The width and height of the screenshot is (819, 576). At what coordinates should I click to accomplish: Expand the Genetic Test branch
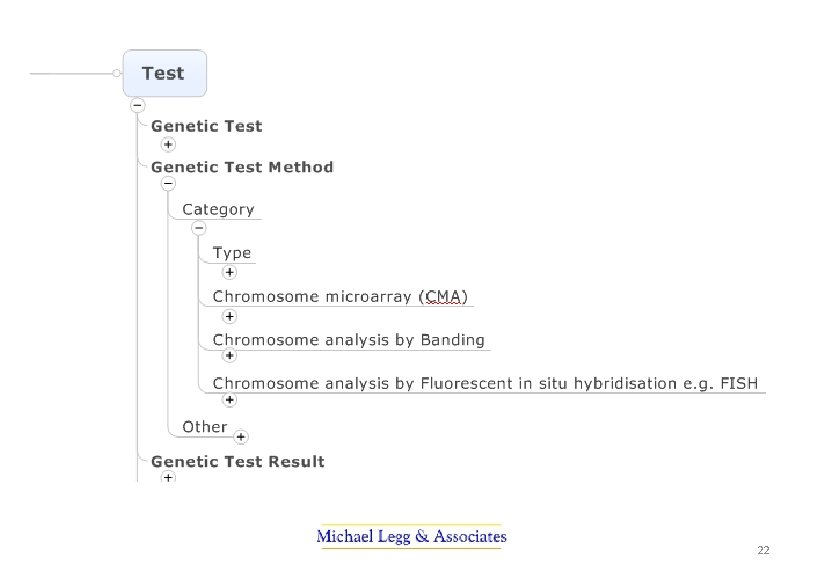(x=168, y=144)
